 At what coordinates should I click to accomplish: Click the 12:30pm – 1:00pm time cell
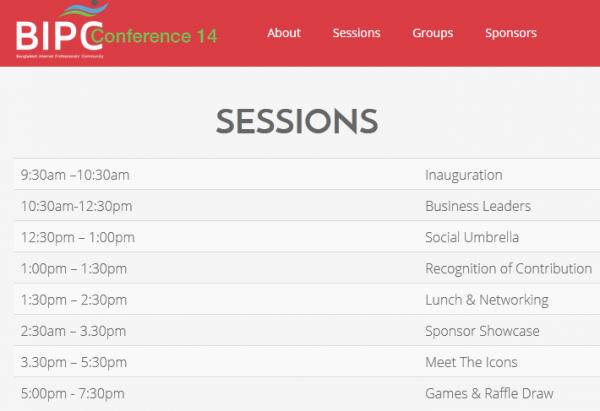pyautogui.click(x=77, y=237)
